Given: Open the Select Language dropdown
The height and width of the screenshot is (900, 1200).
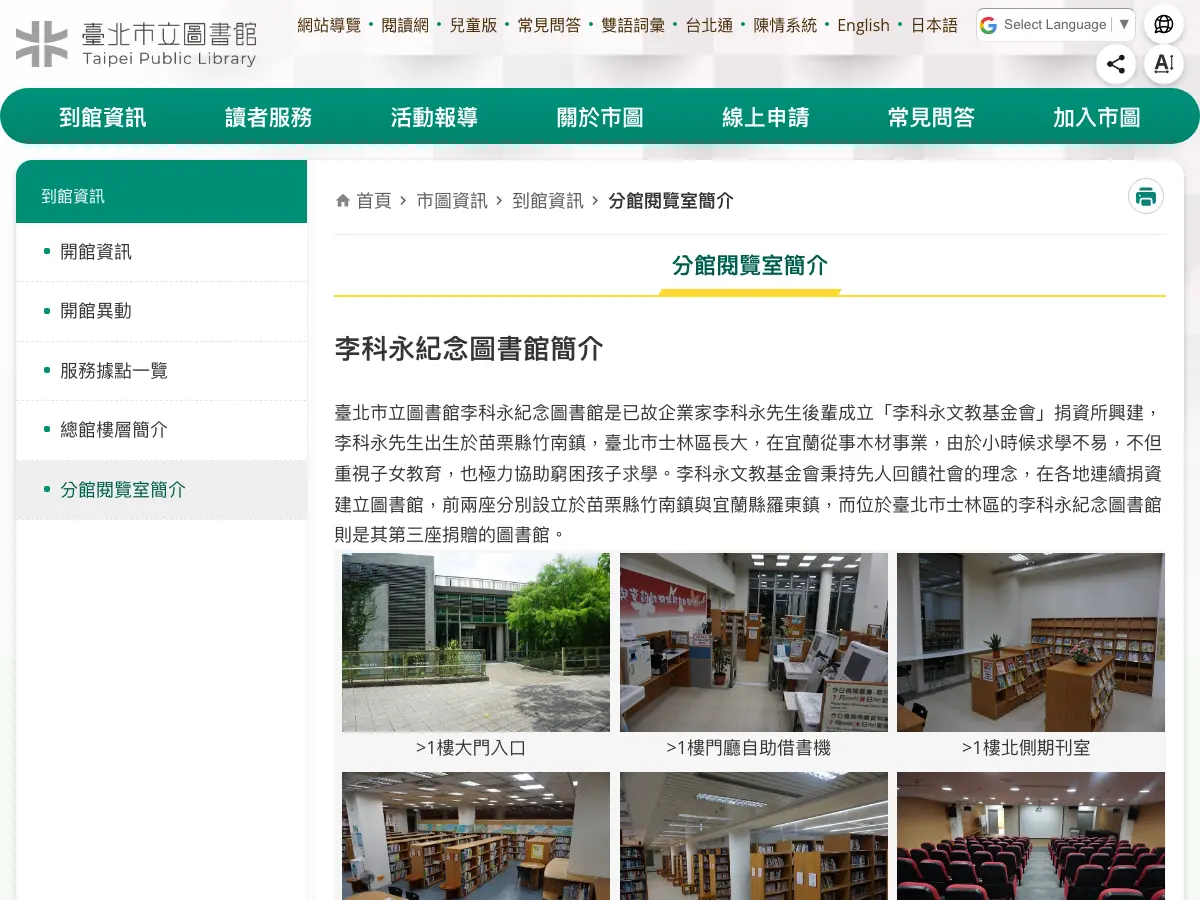Looking at the screenshot, I should [1055, 25].
